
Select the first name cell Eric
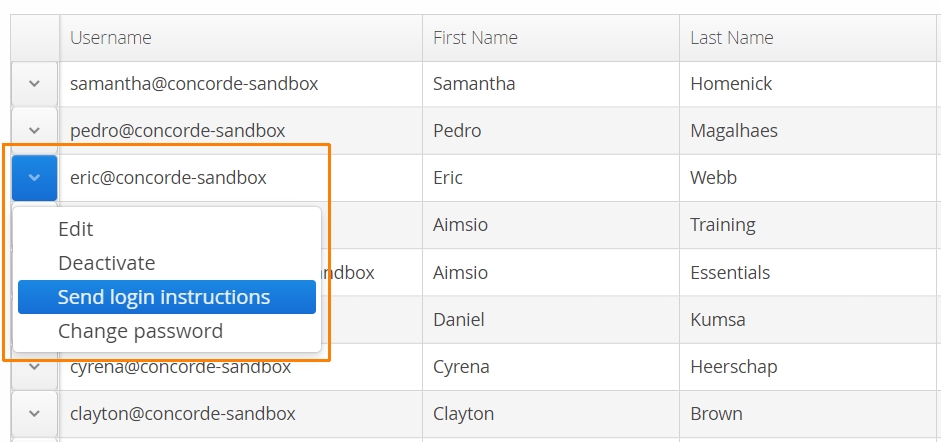tap(551, 178)
